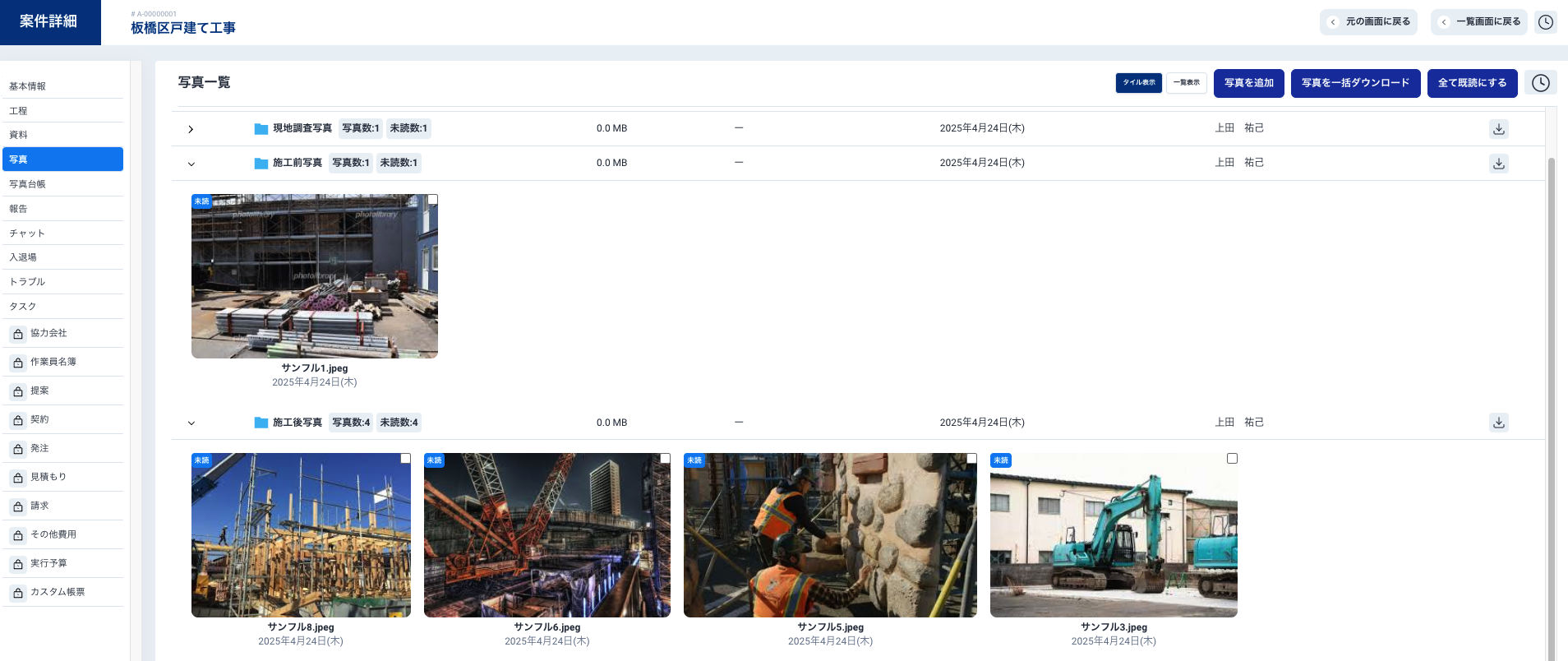Click 未読数:1 tag on 施工前写真
Image resolution: width=1568 pixels, height=661 pixels.
(399, 163)
